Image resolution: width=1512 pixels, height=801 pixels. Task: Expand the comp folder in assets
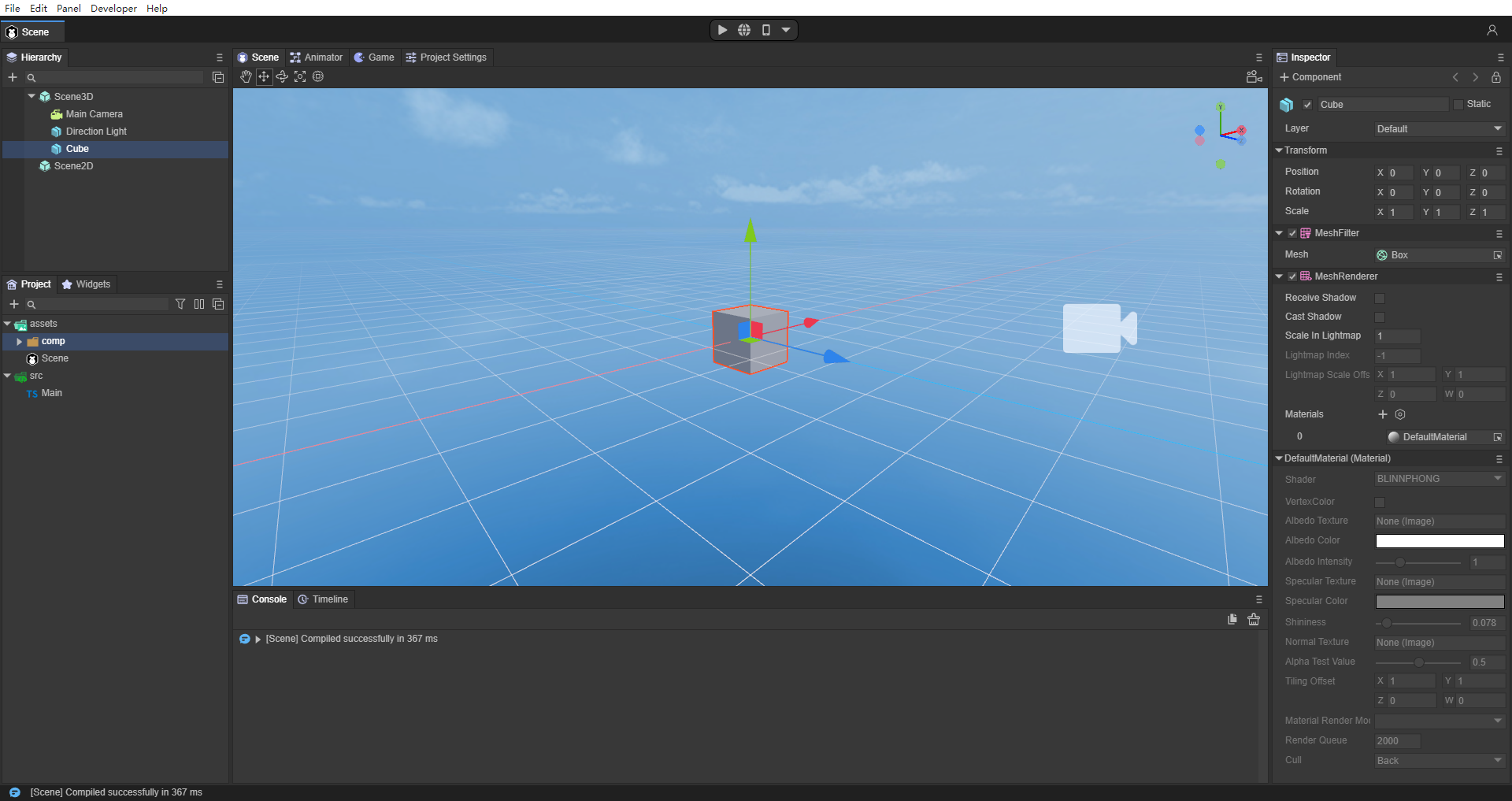tap(20, 341)
